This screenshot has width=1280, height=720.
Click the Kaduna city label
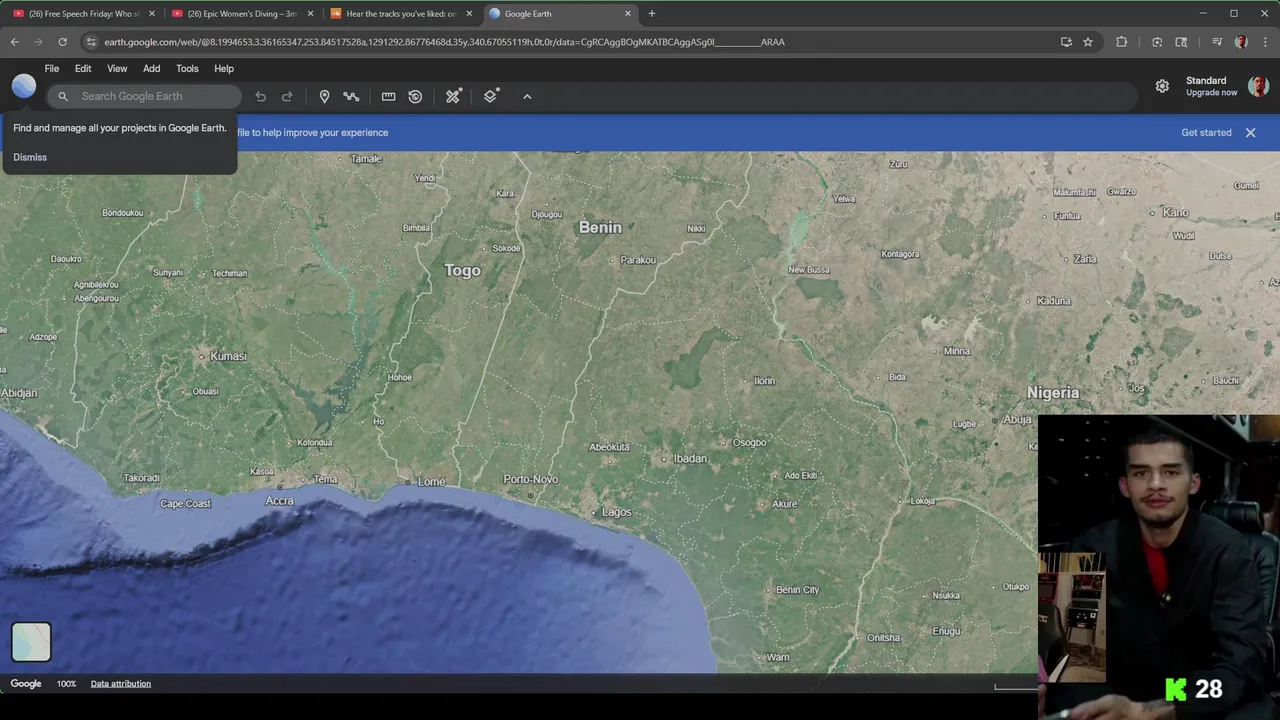[x=1054, y=301]
